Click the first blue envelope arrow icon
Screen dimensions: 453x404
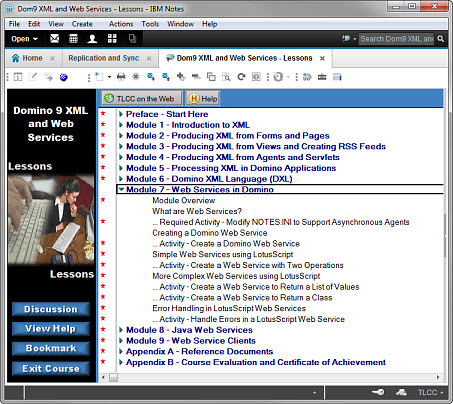tap(151, 77)
